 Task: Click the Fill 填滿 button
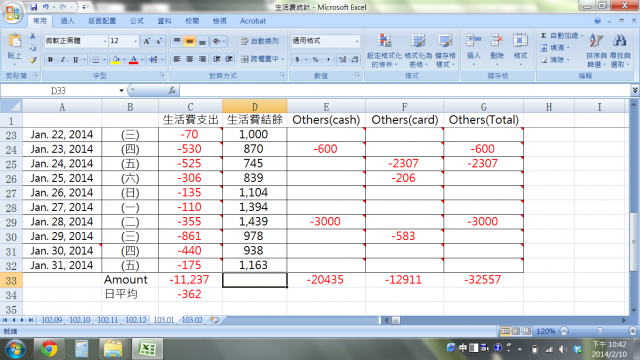pos(555,48)
